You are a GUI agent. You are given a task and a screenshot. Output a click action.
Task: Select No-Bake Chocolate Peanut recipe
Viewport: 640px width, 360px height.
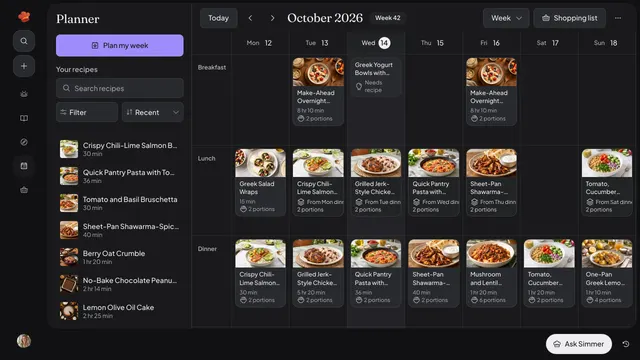120,284
